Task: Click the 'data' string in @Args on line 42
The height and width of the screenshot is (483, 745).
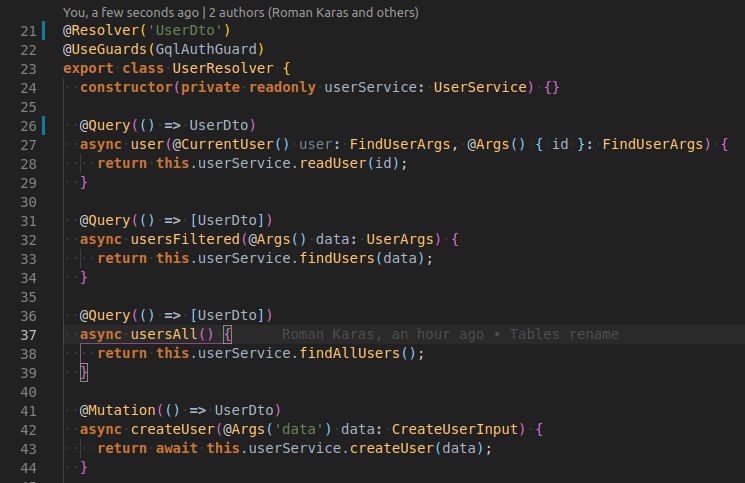Action: point(299,429)
